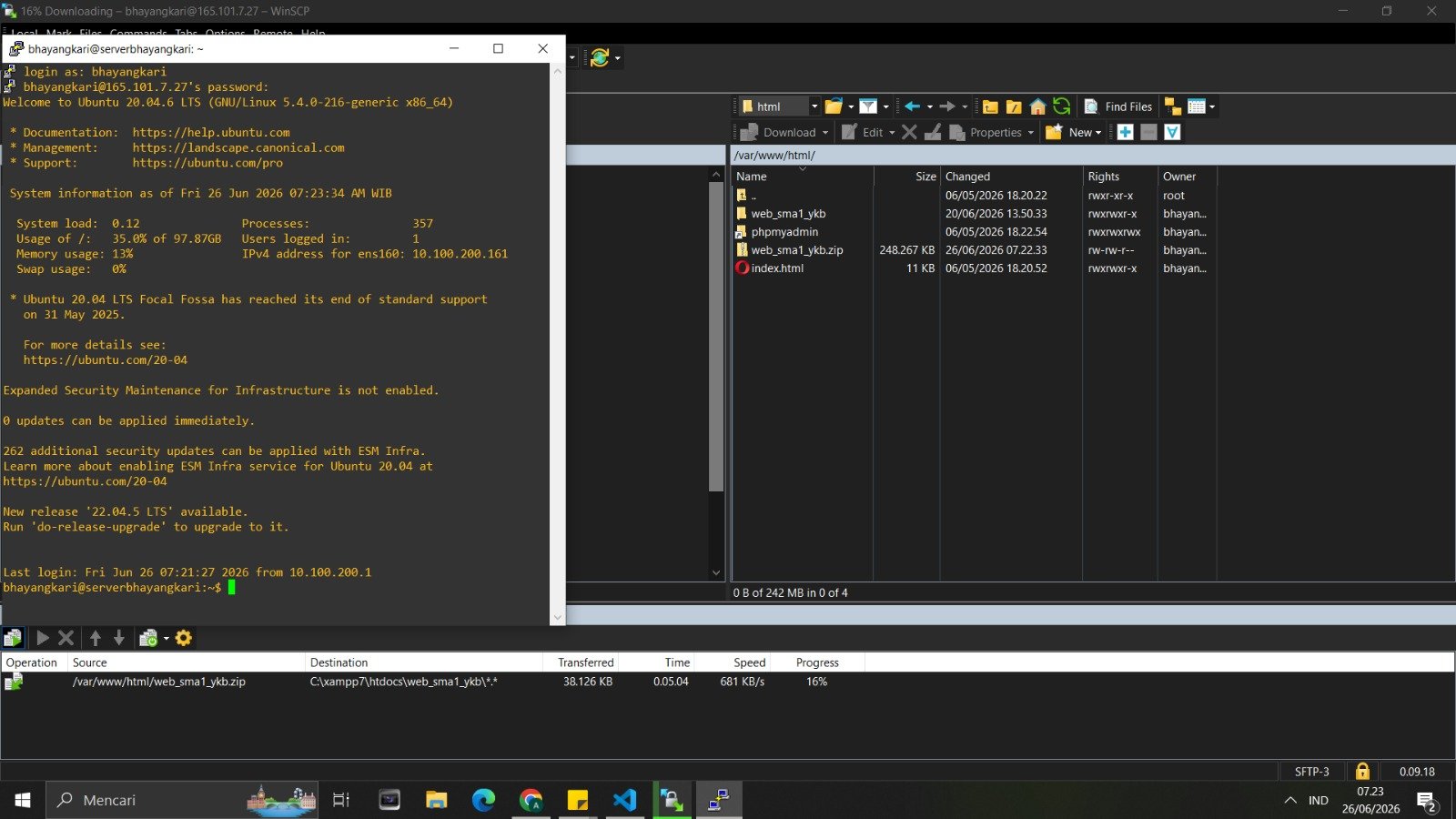Click the WinSCP Synchronize icon

[x=599, y=58]
